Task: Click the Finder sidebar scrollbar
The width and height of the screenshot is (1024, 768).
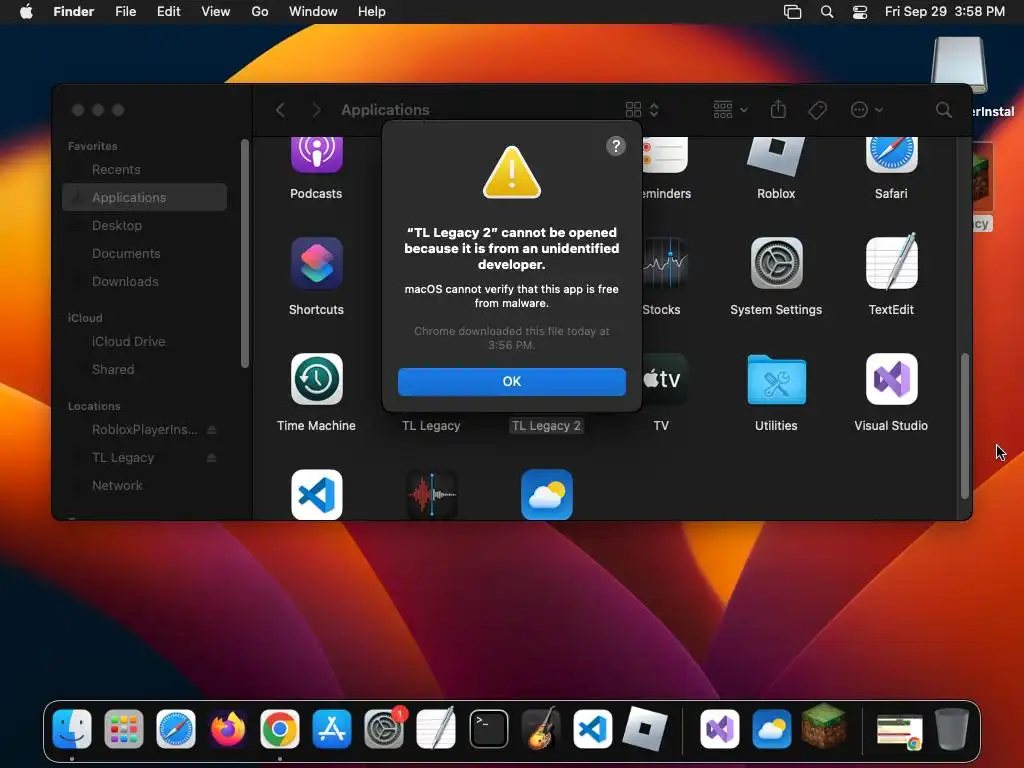Action: (245, 254)
